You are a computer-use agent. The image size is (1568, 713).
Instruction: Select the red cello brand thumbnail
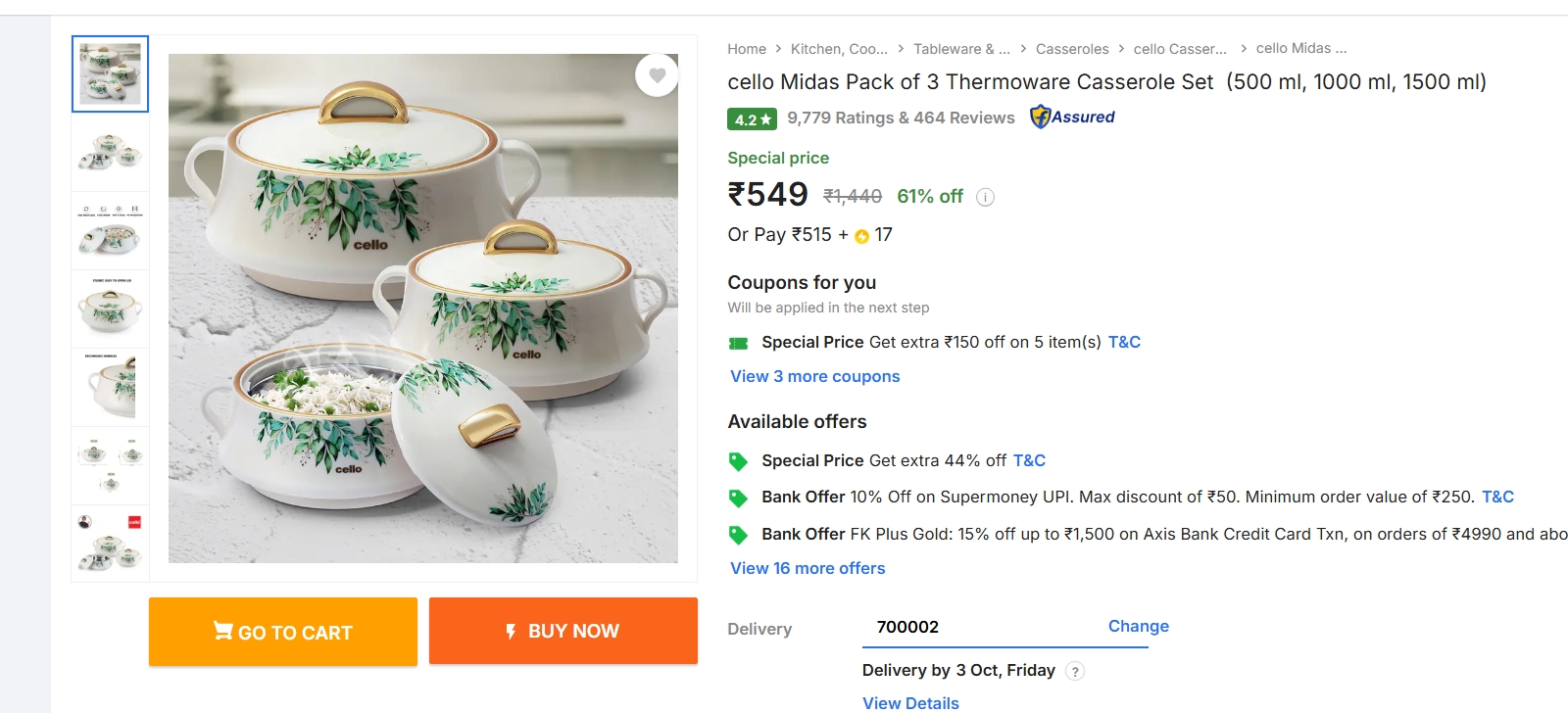coord(109,543)
